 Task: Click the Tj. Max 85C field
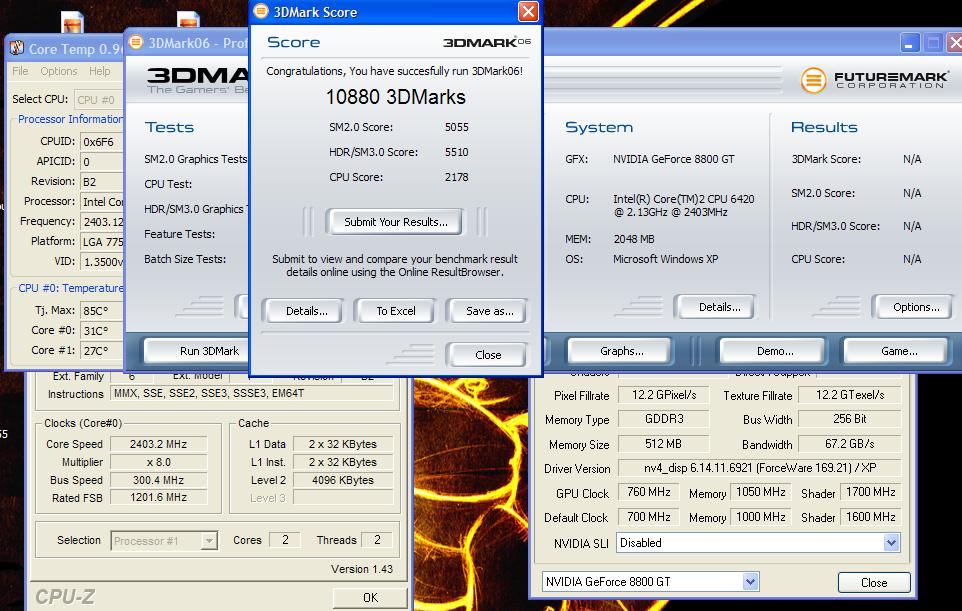click(102, 310)
